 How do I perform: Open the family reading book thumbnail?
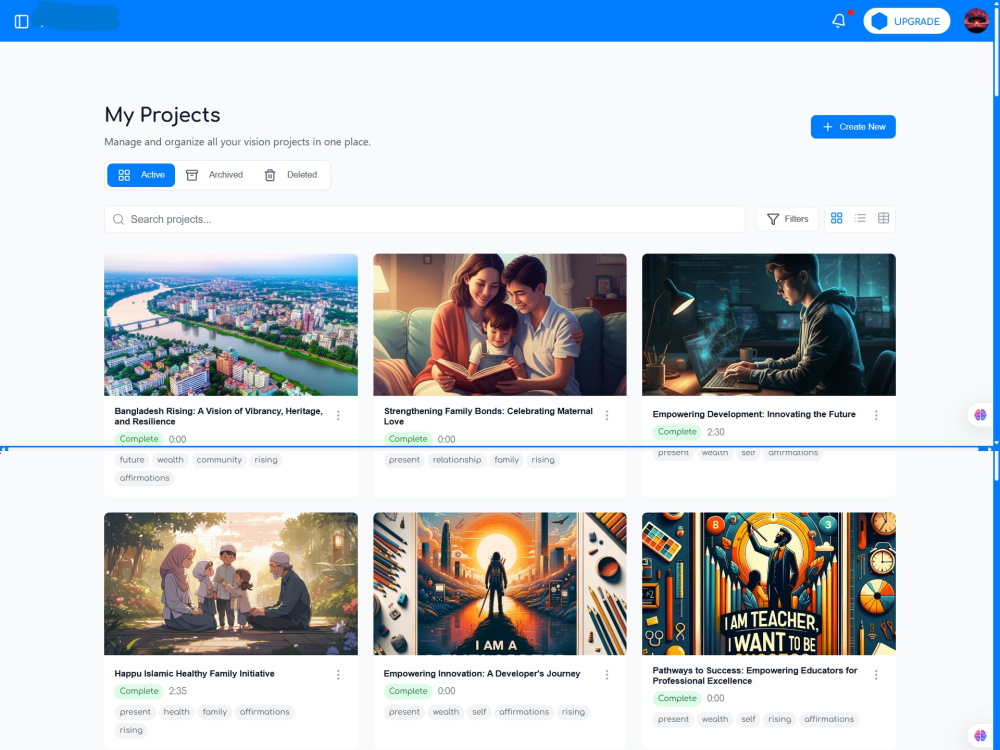[499, 325]
